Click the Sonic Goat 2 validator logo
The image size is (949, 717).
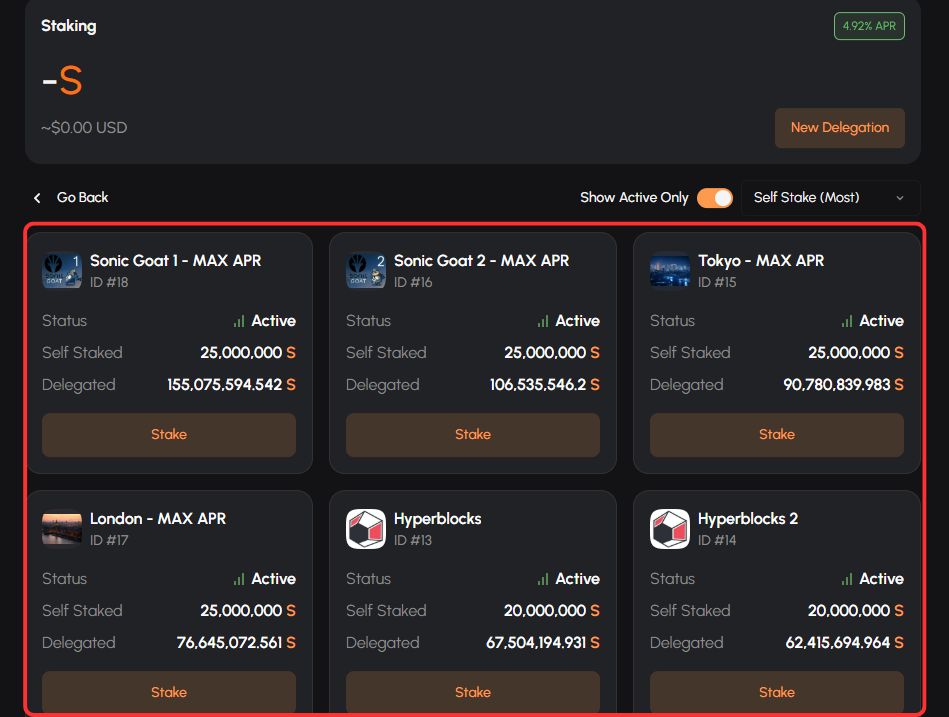366,270
